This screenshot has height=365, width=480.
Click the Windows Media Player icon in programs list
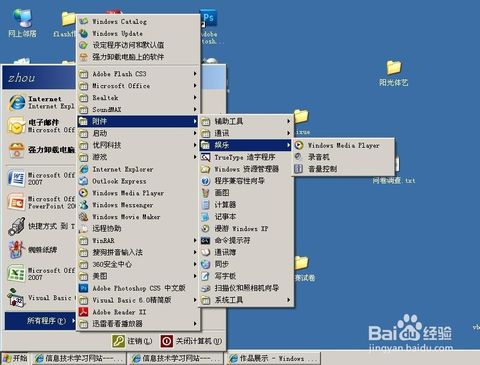pos(84,193)
